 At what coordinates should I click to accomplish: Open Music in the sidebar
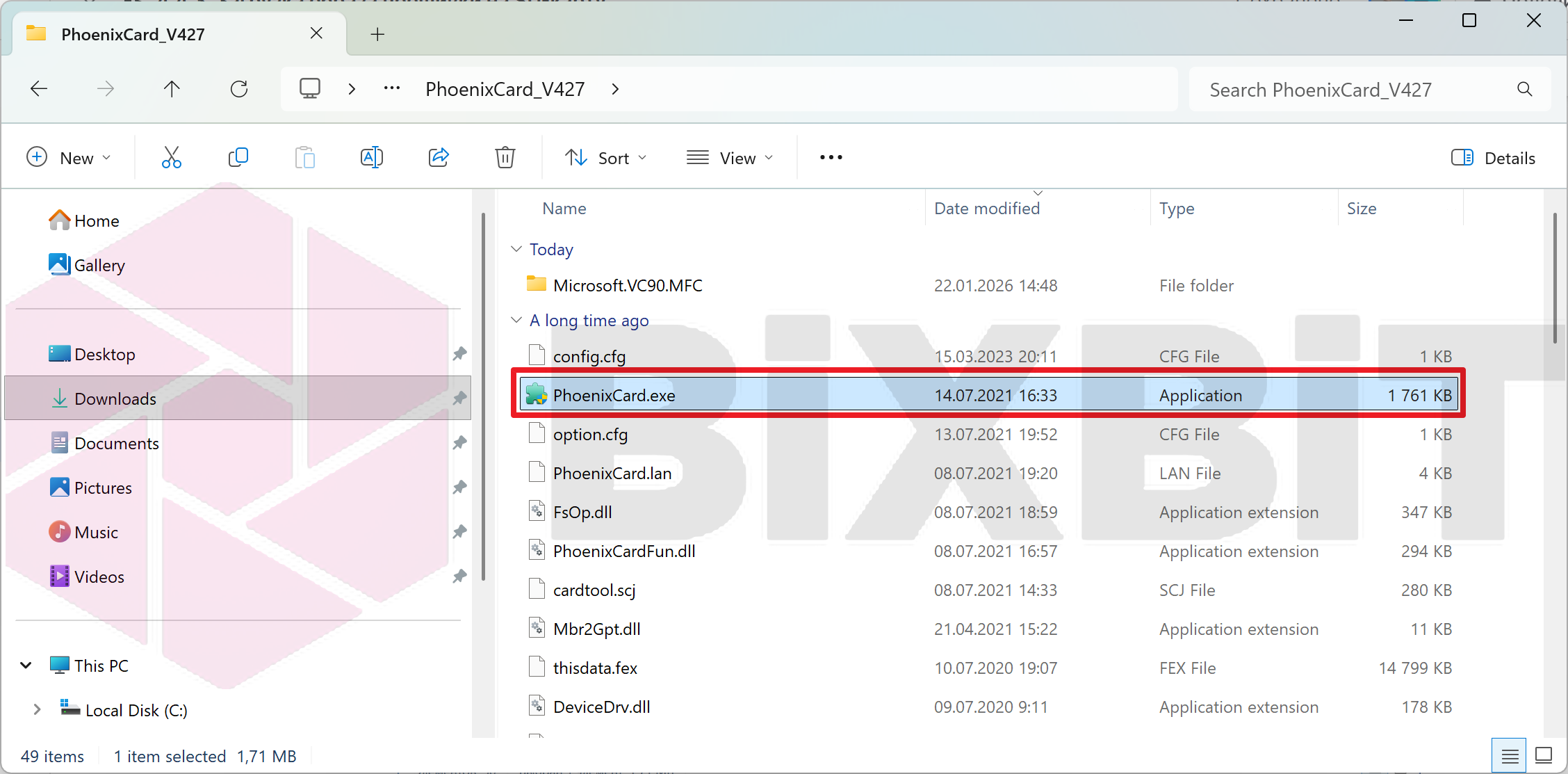[83, 532]
